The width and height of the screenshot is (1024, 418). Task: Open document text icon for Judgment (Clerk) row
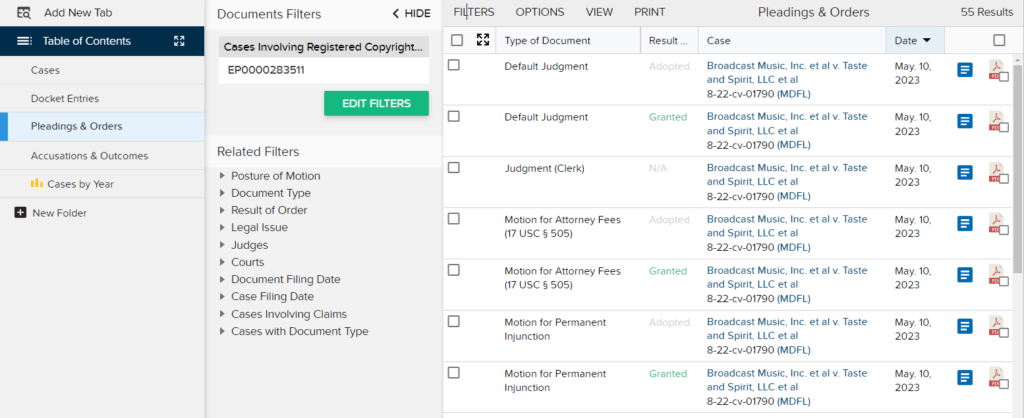click(x=965, y=172)
